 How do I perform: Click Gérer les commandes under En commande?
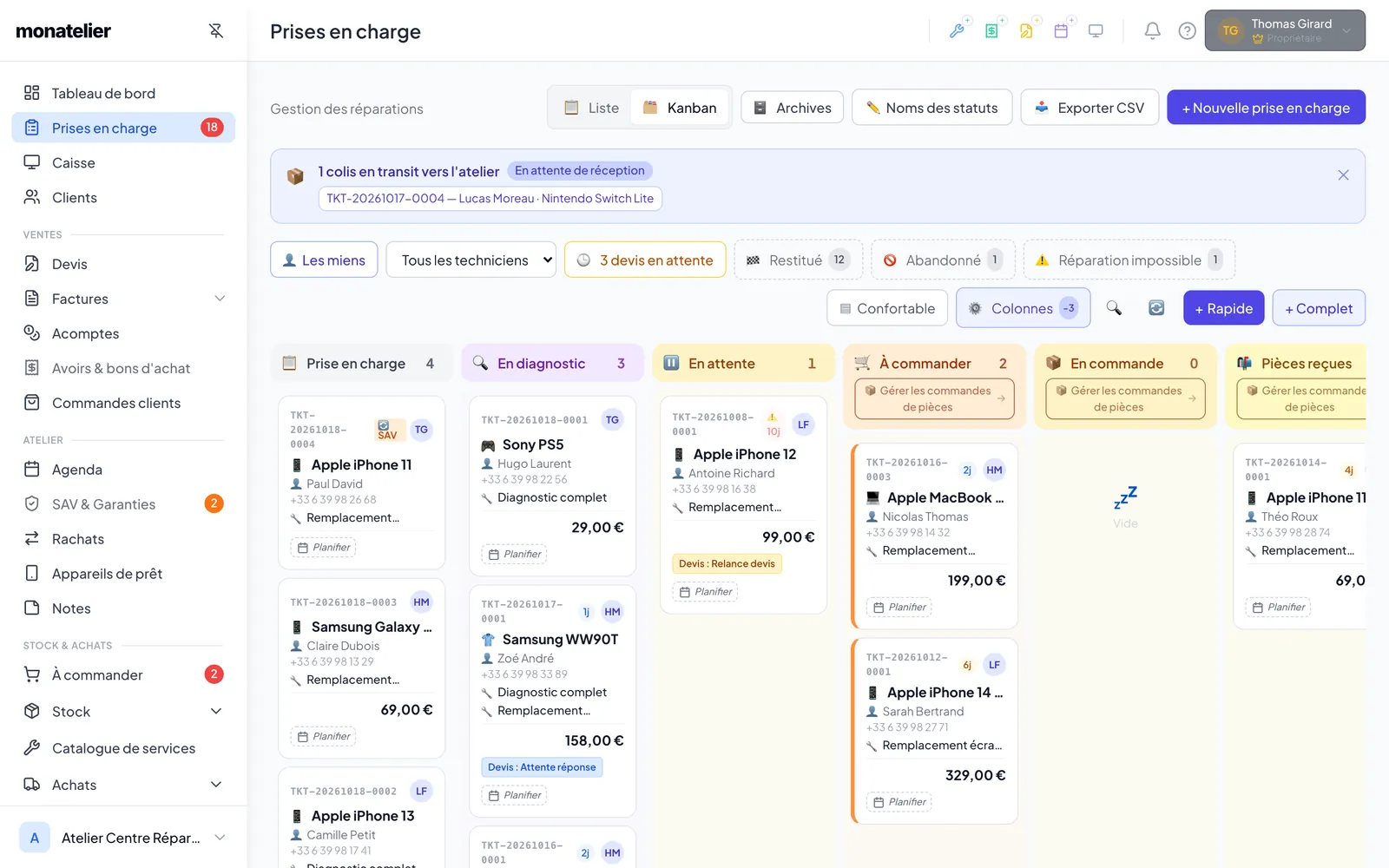[1125, 398]
